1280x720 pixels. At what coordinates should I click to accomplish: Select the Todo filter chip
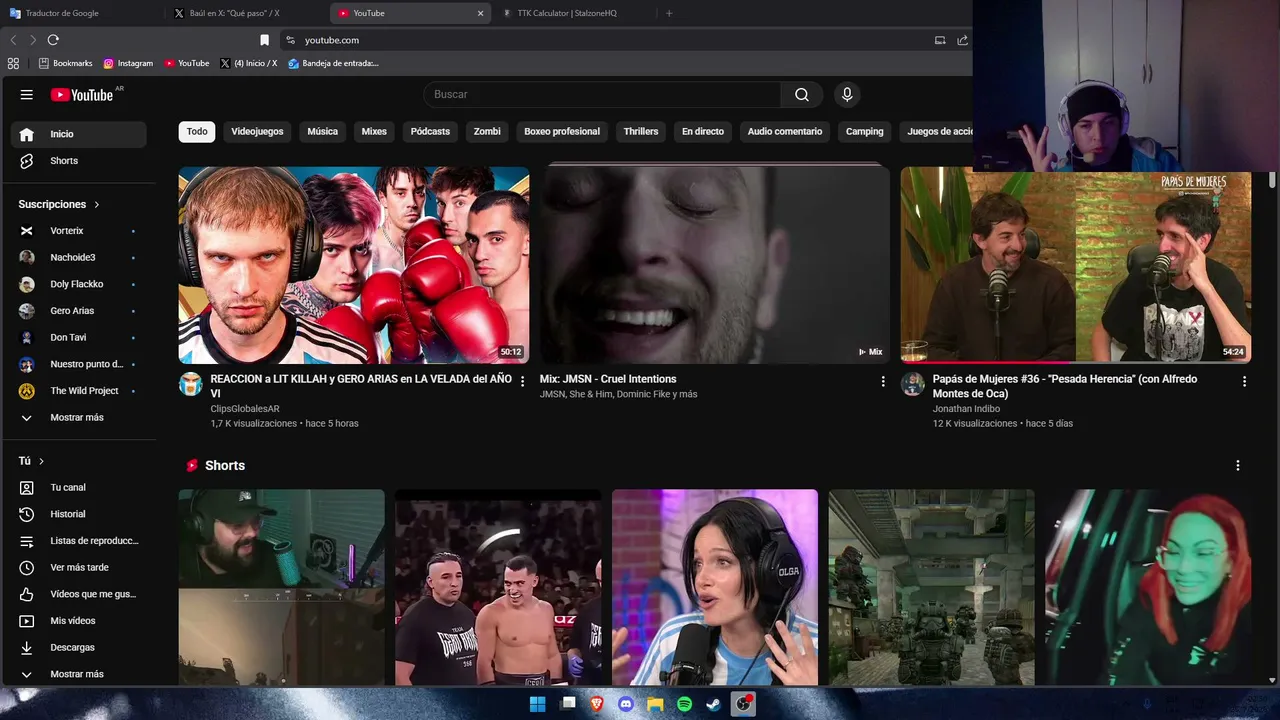coord(197,132)
